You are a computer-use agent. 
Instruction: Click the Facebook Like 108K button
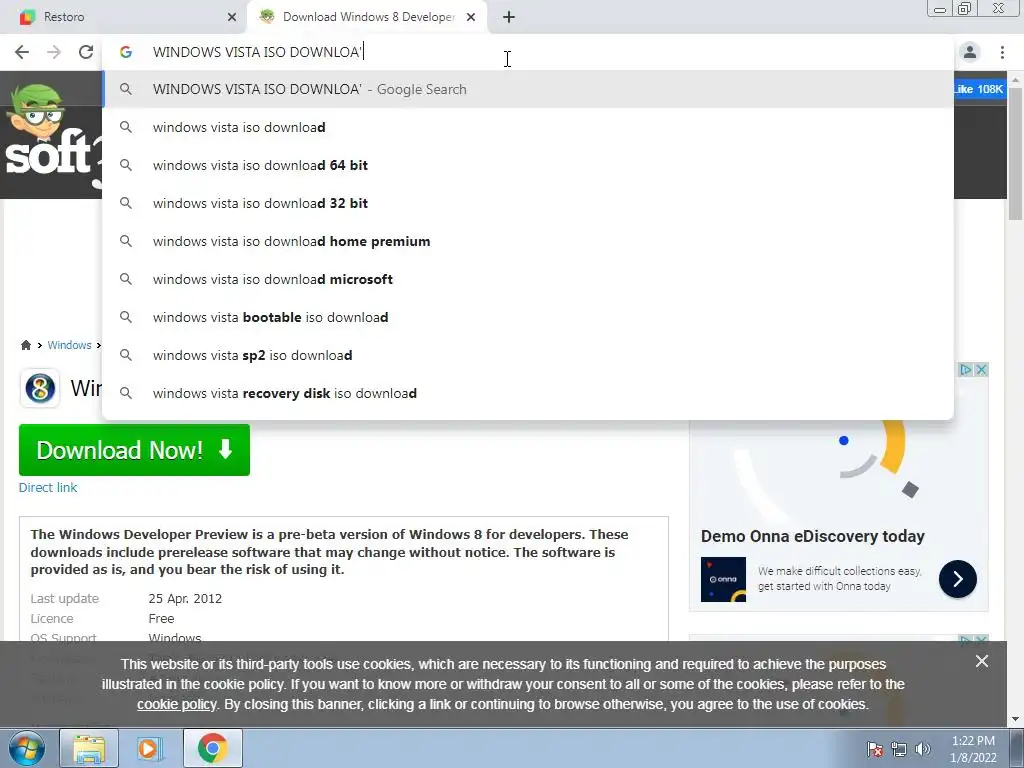tap(978, 89)
